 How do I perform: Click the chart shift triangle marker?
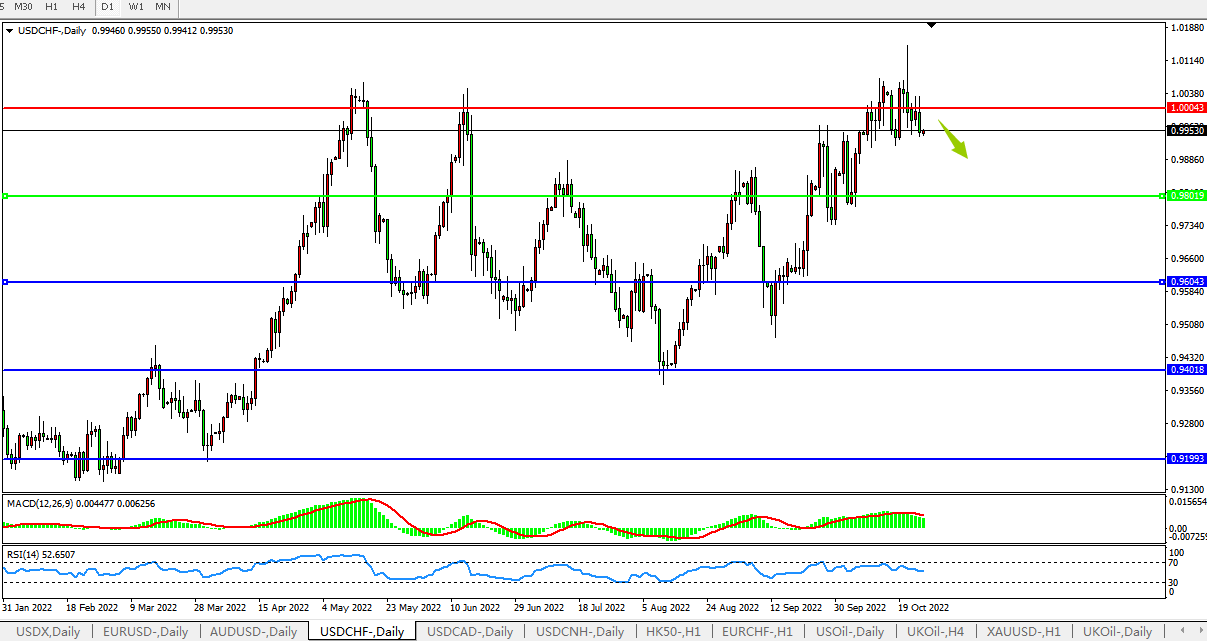pyautogui.click(x=932, y=24)
